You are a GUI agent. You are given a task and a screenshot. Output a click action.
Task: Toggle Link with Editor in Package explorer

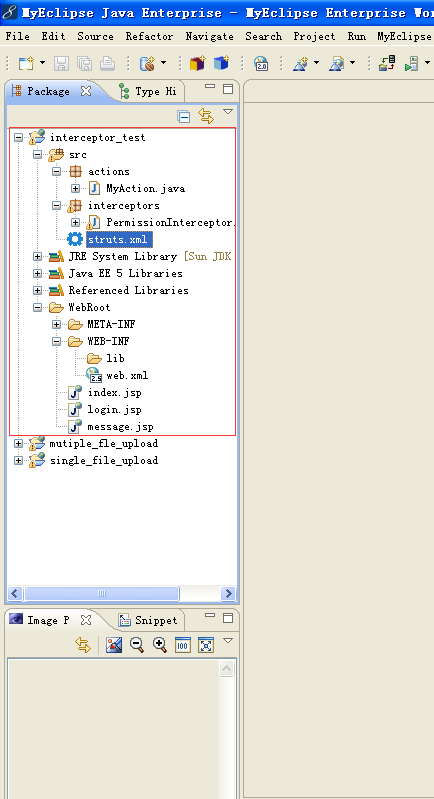[206, 116]
